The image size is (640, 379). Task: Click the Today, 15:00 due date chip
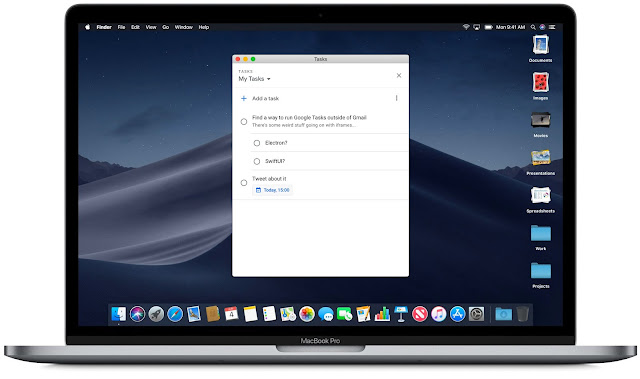(272, 190)
